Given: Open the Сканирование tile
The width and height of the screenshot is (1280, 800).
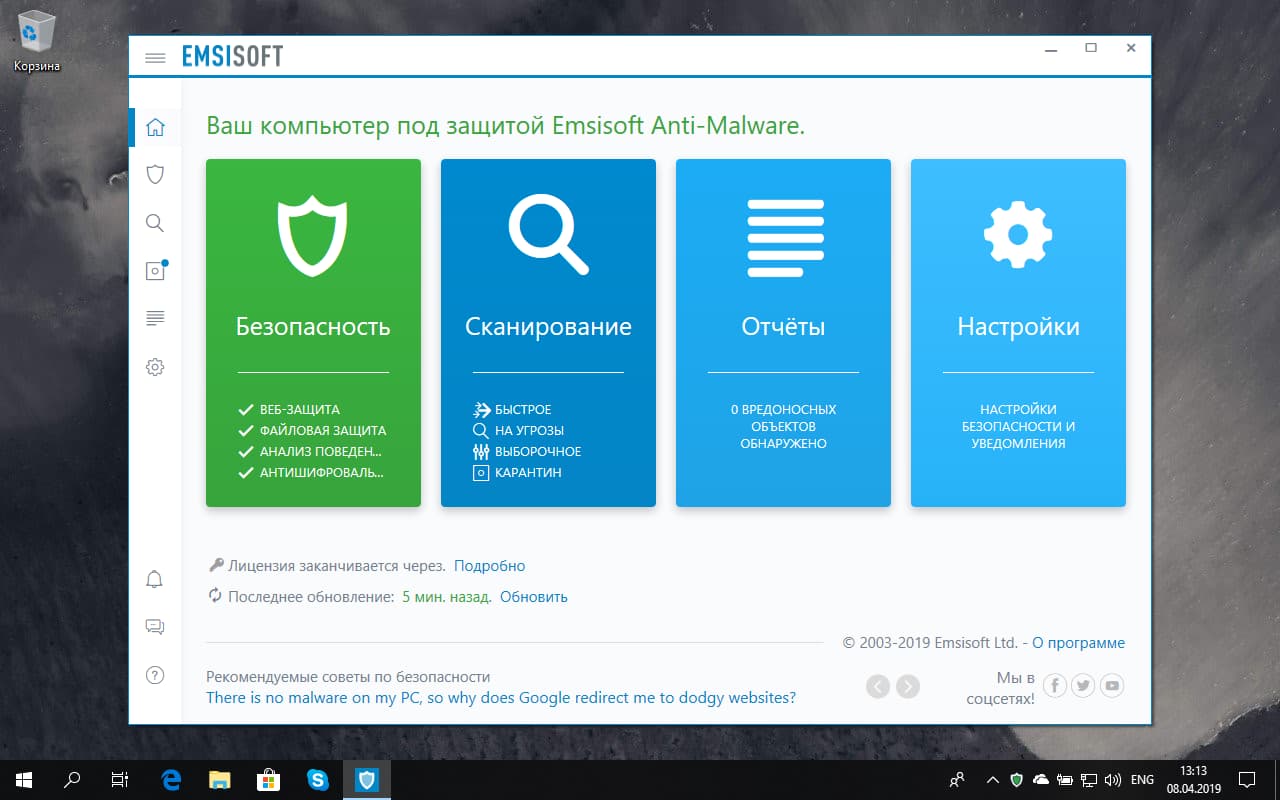Looking at the screenshot, I should tap(548, 332).
